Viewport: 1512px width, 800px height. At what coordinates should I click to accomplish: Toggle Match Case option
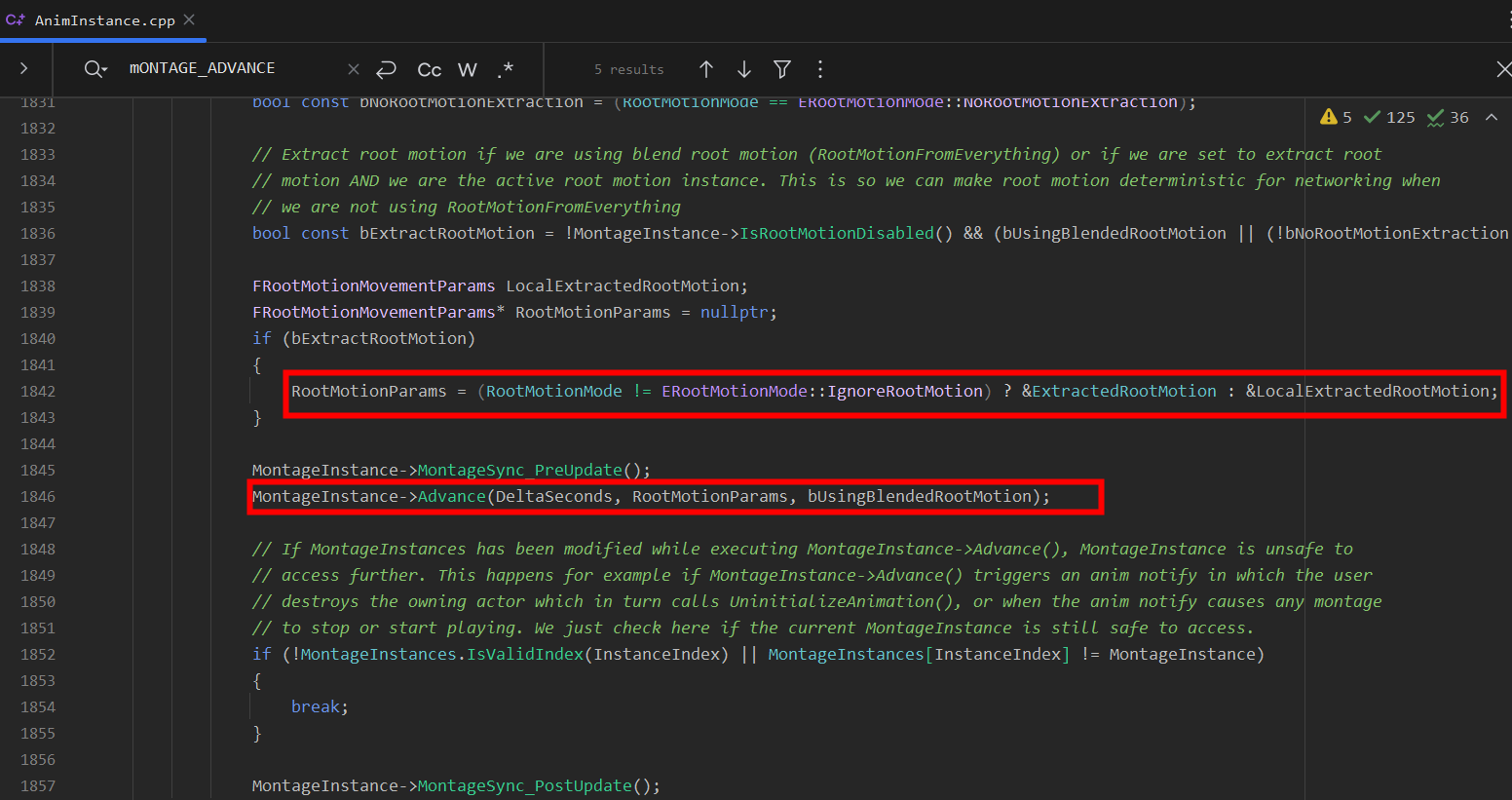pyautogui.click(x=429, y=69)
